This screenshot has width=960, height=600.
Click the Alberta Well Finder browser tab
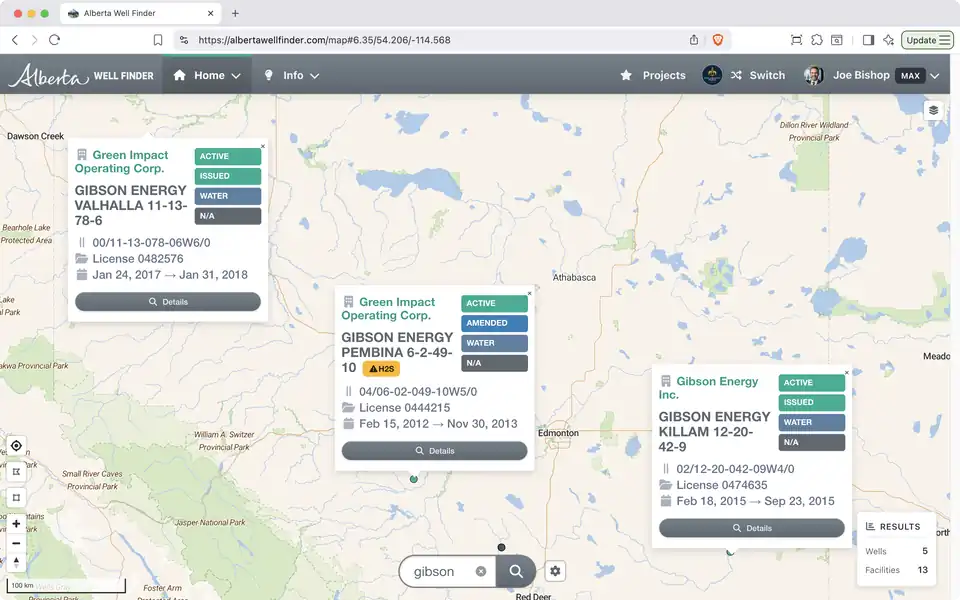[141, 13]
